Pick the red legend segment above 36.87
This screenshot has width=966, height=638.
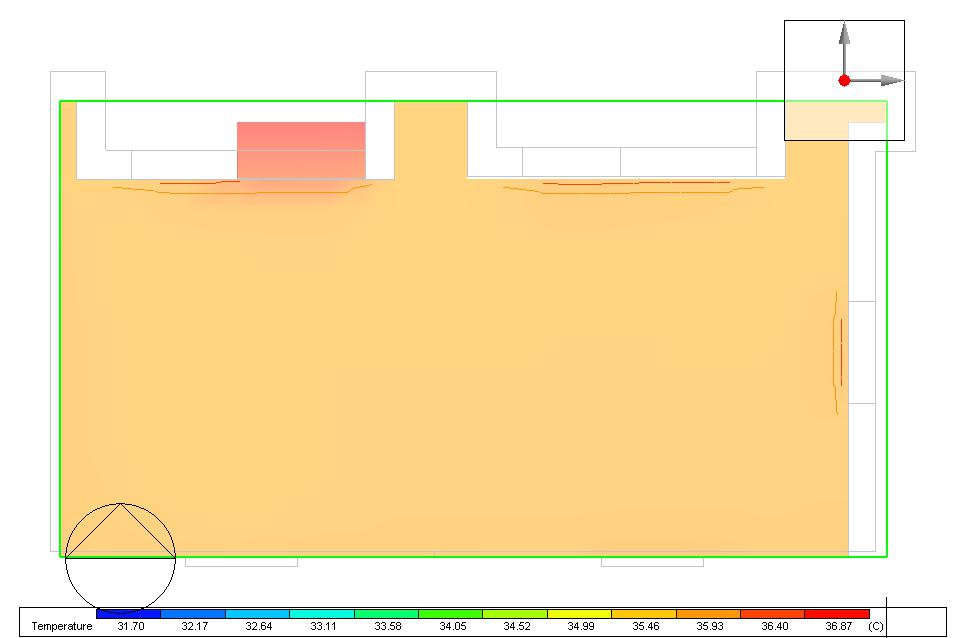tap(837, 614)
